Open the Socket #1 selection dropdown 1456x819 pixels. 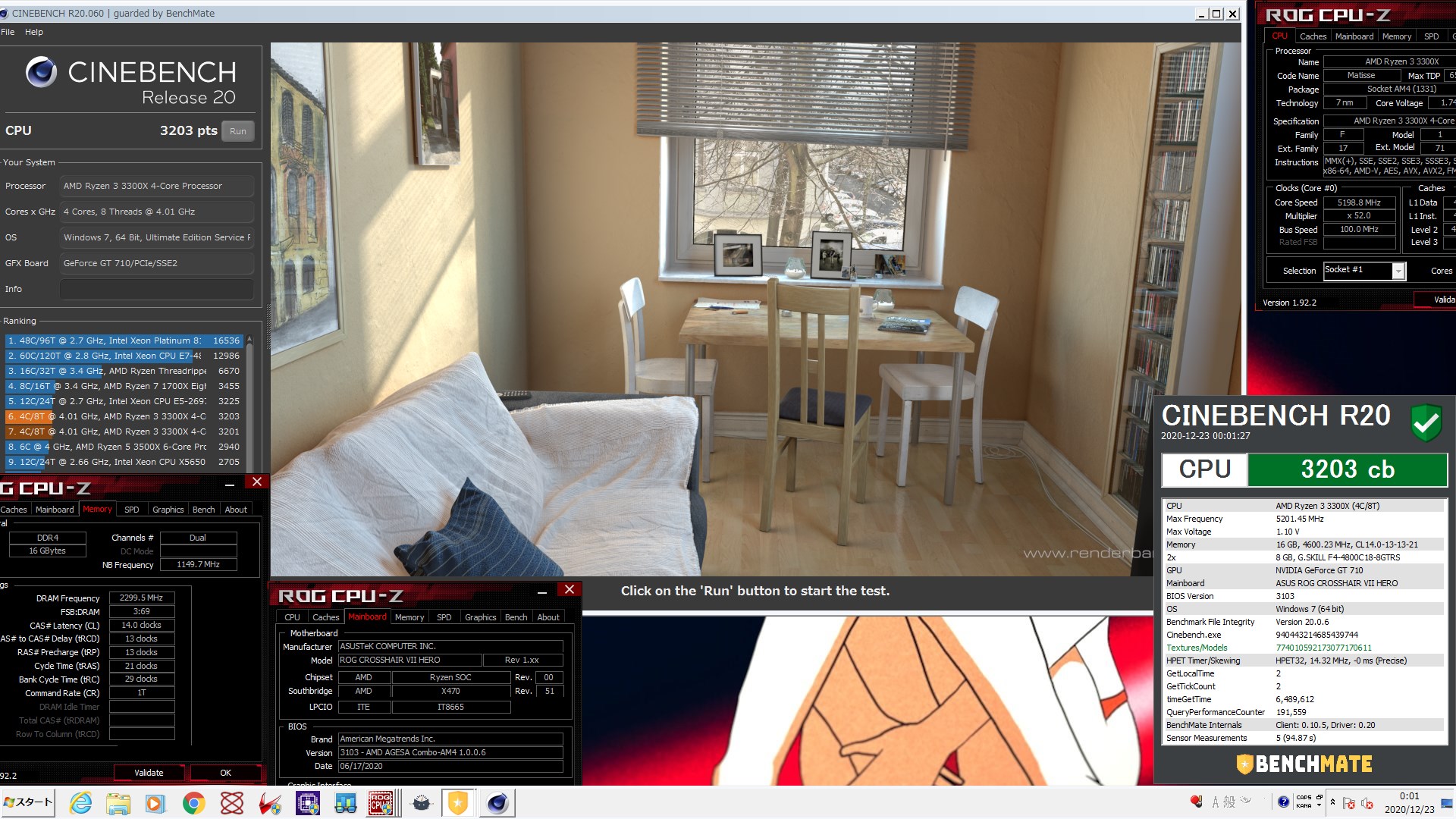[x=1398, y=271]
